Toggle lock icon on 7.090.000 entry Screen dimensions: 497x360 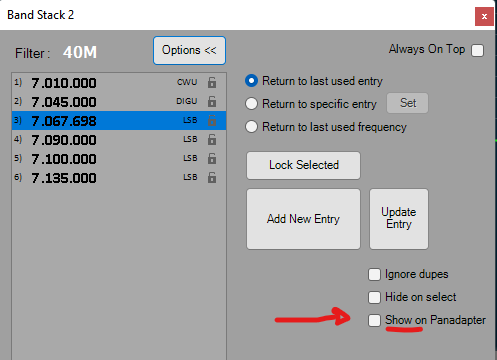[212, 139]
